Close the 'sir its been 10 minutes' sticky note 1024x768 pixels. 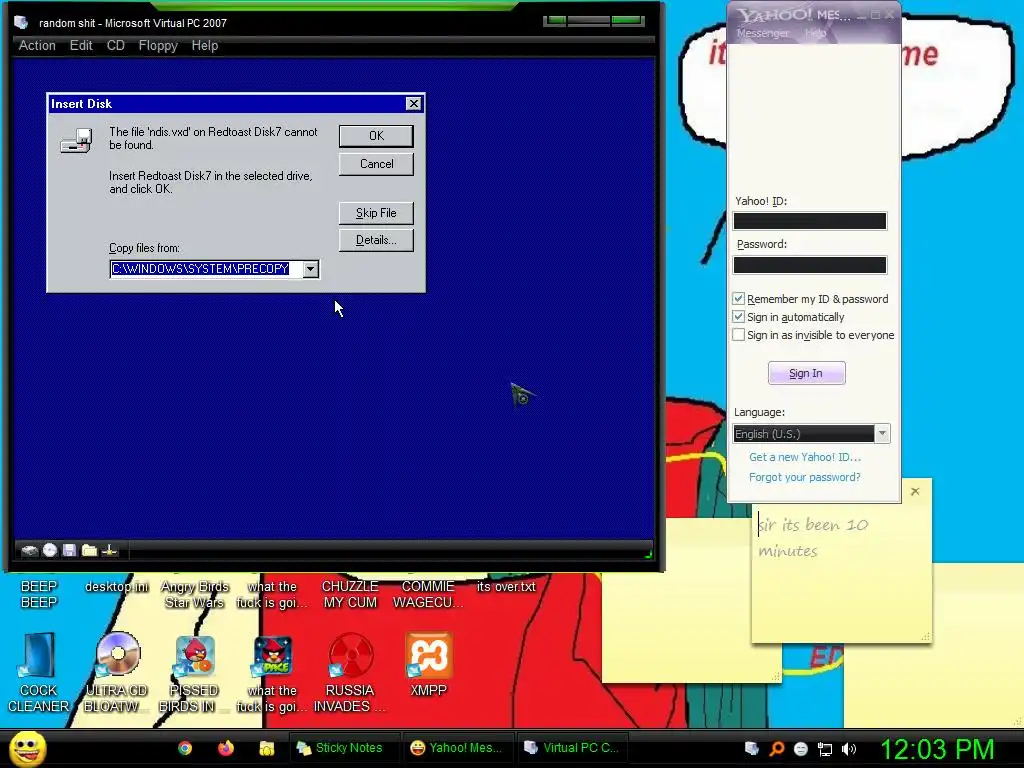click(915, 491)
